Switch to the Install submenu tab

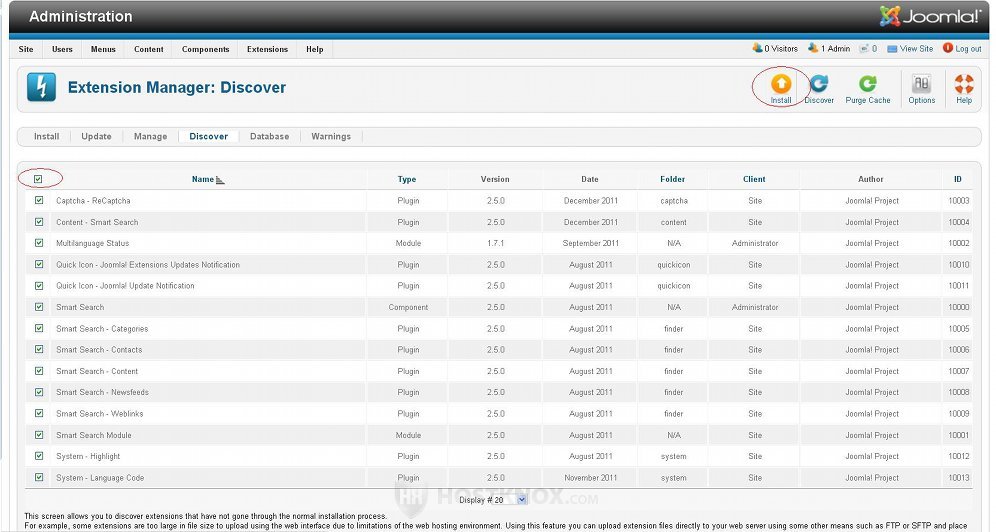click(46, 136)
